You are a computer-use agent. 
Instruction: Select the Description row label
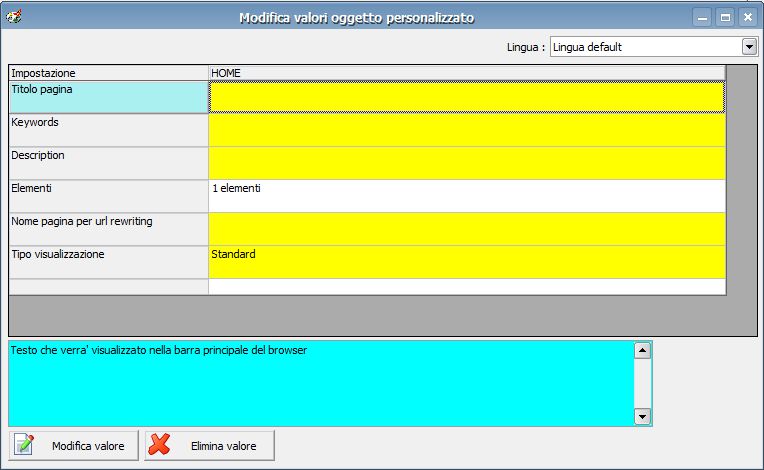[109, 164]
